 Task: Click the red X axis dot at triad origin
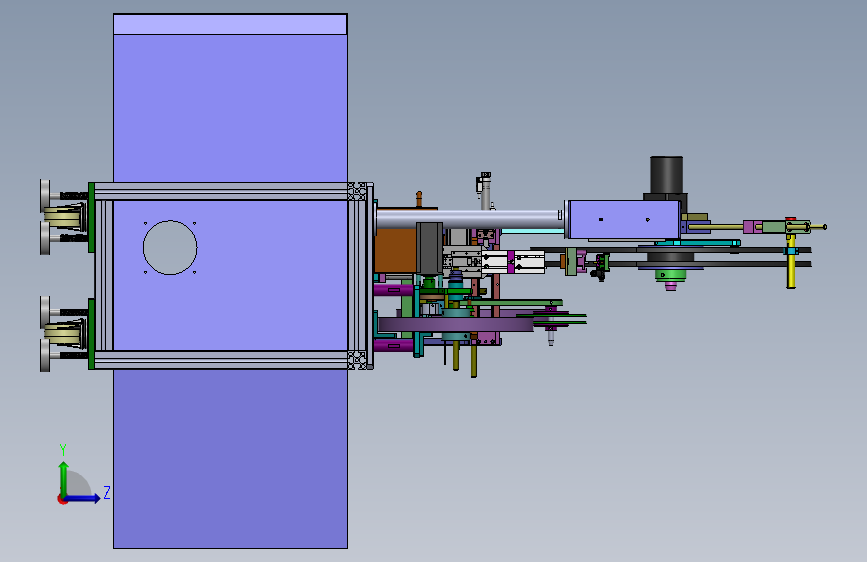pyautogui.click(x=62, y=499)
